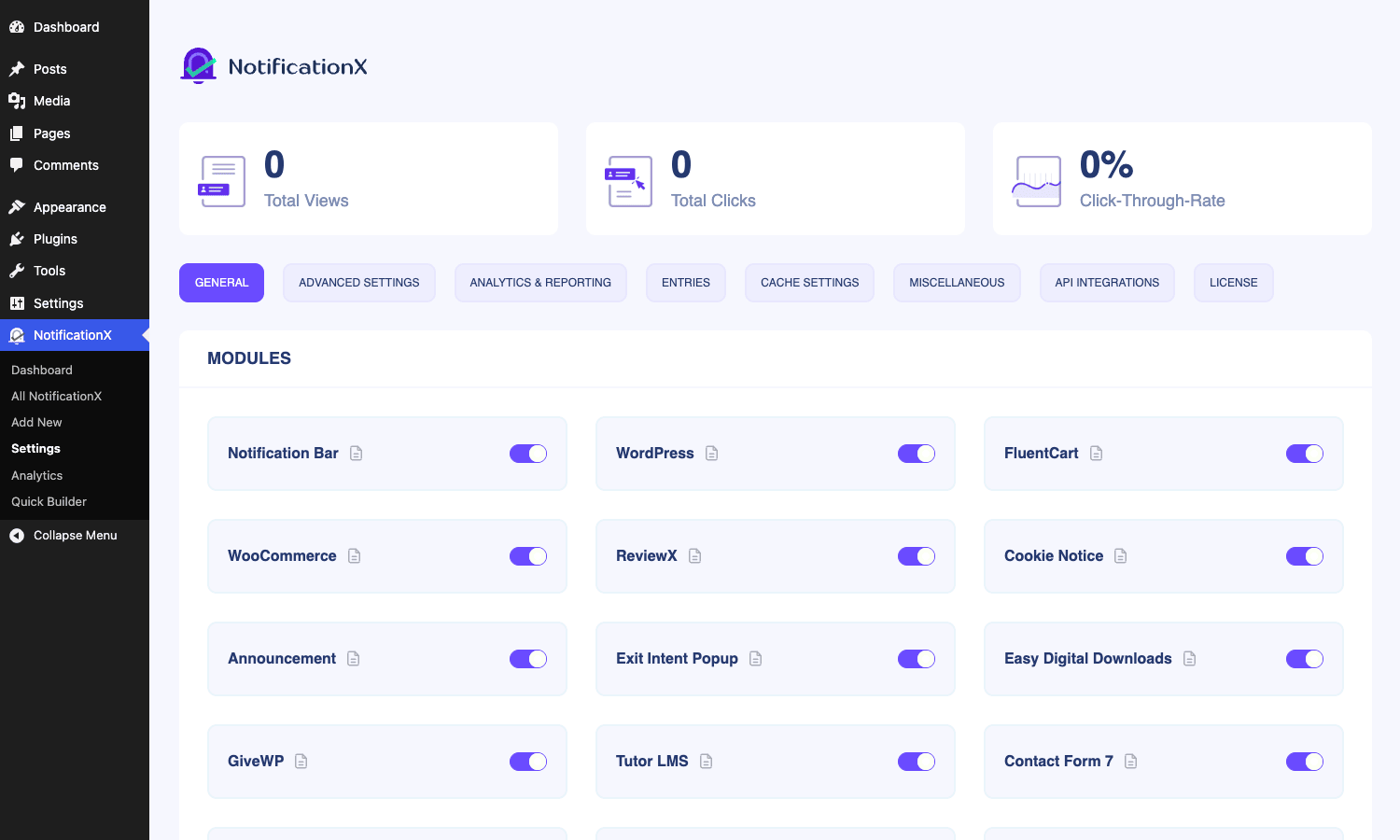
Task: Disable the Notification Bar module toggle
Action: click(x=528, y=454)
